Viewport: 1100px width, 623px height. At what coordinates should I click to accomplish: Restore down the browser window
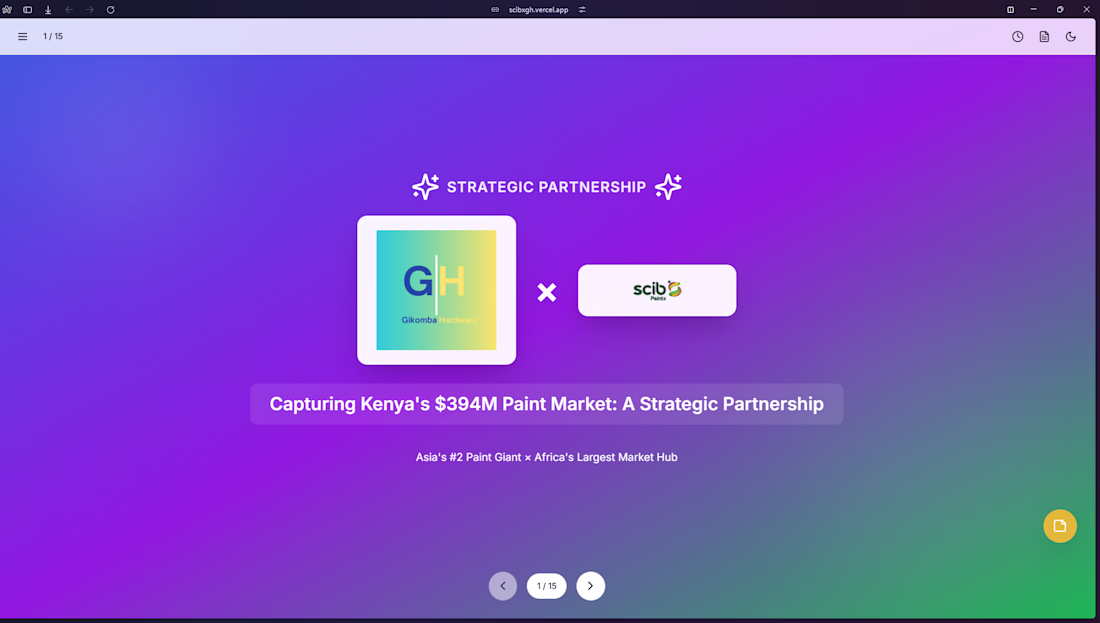click(x=1060, y=10)
